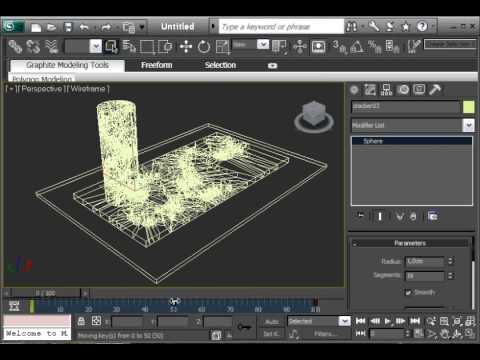Switch to the Freeform tab
This screenshot has width=480, height=360.
pyautogui.click(x=157, y=65)
